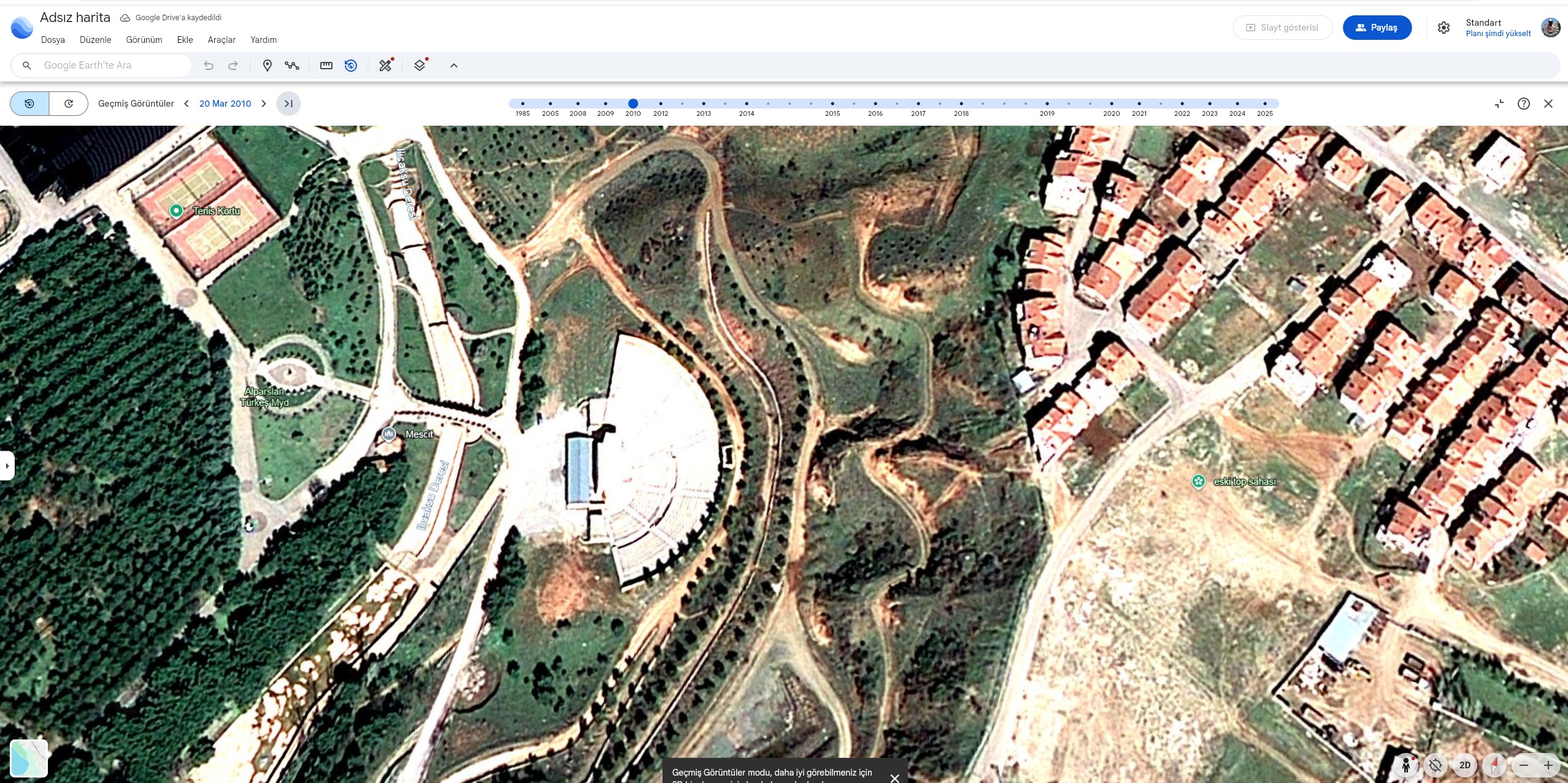Click the Google Earth logo
The height and width of the screenshot is (783, 1568).
[22, 28]
